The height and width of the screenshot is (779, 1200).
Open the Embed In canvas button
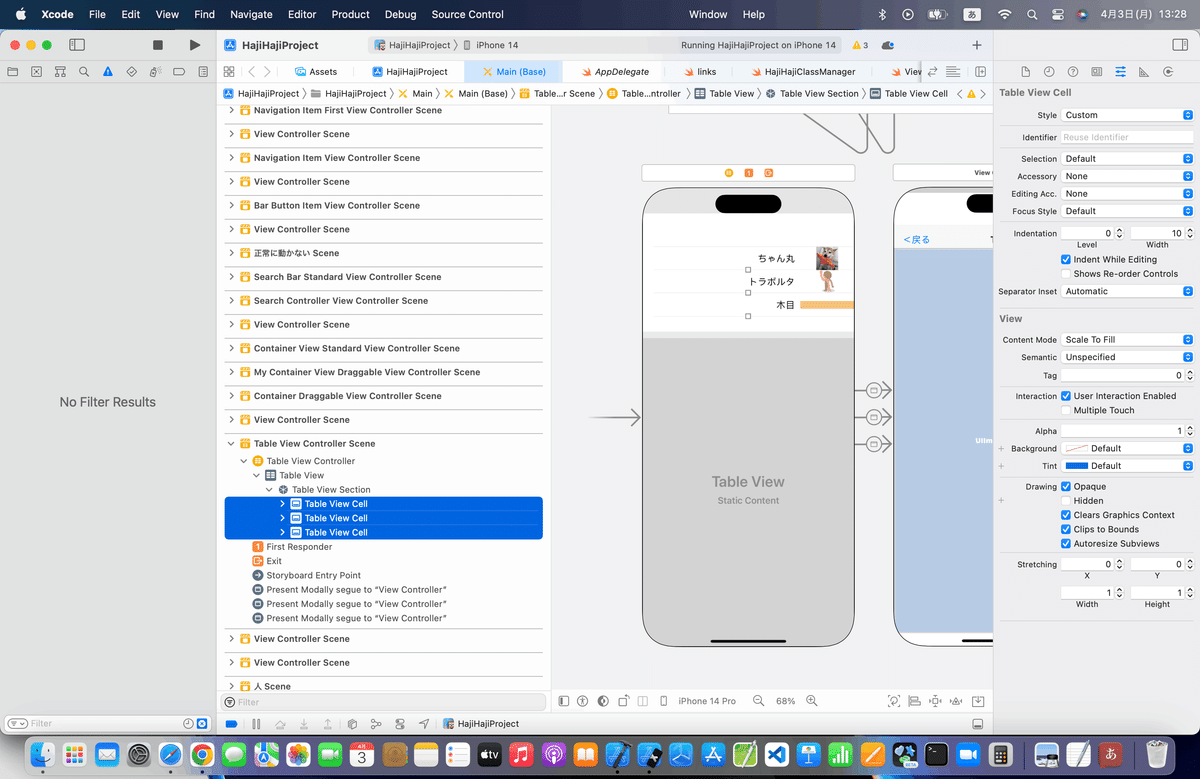[977, 701]
